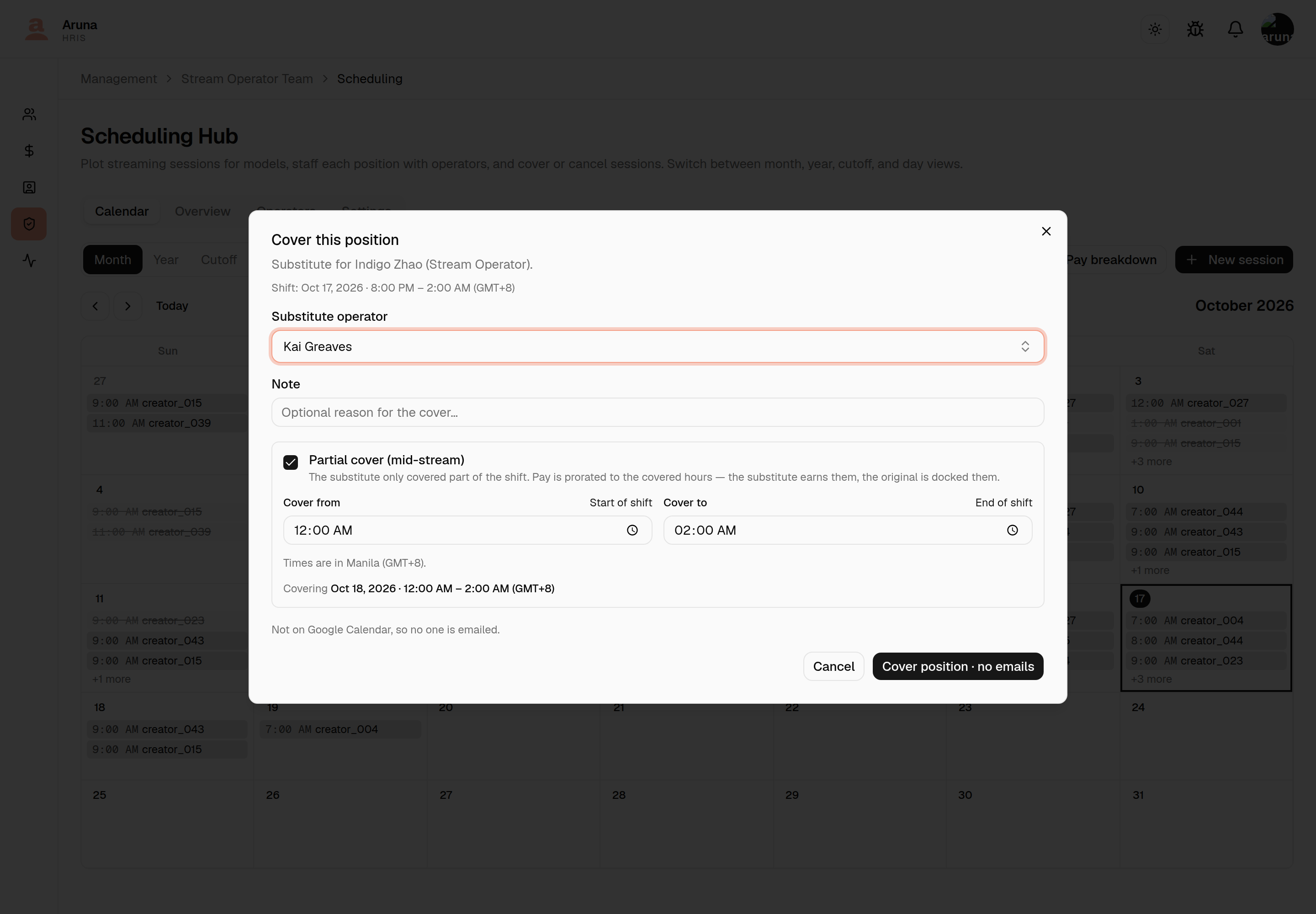The image size is (1316, 914).
Task: Open the activity pulse sidebar icon
Action: click(x=29, y=260)
